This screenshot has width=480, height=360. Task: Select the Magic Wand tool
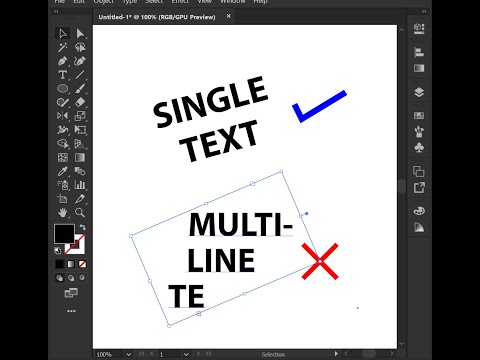[x=63, y=47]
